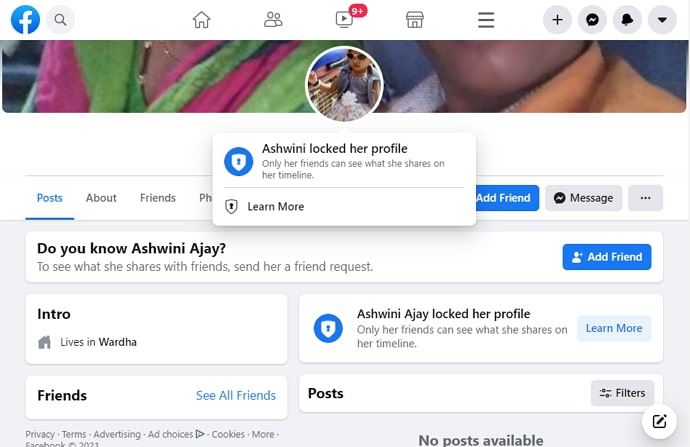Open the notifications bell icon
Image resolution: width=690 pixels, height=447 pixels.
click(627, 20)
